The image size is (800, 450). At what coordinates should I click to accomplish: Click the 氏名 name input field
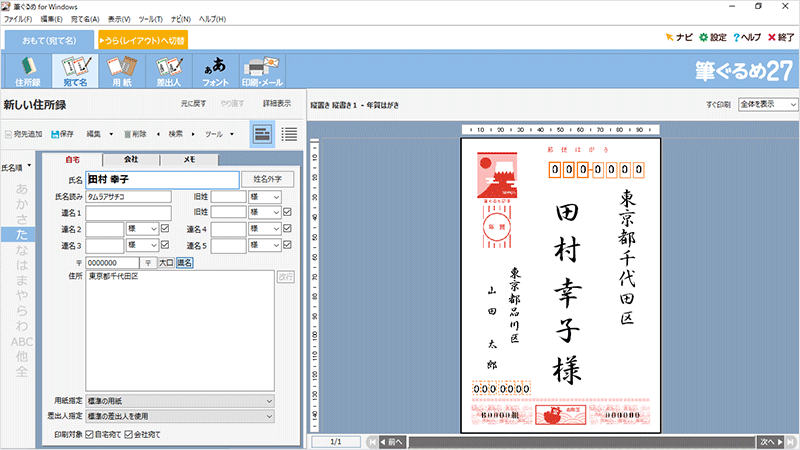162,180
